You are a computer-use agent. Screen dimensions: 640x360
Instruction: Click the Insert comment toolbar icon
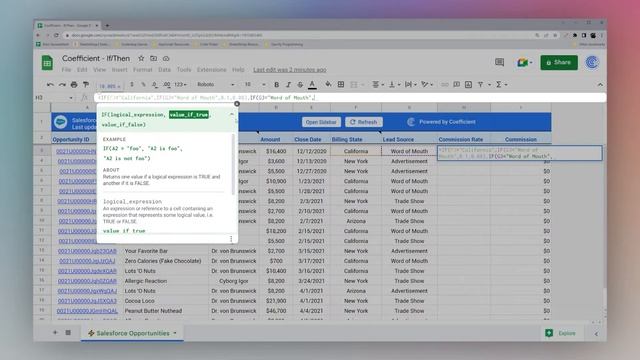click(x=456, y=84)
